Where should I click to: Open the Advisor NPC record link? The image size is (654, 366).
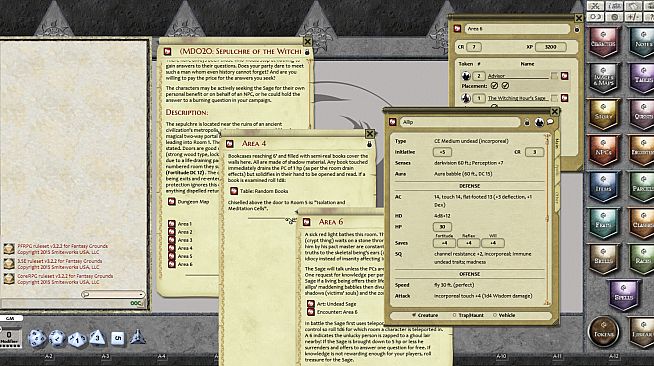coord(564,76)
